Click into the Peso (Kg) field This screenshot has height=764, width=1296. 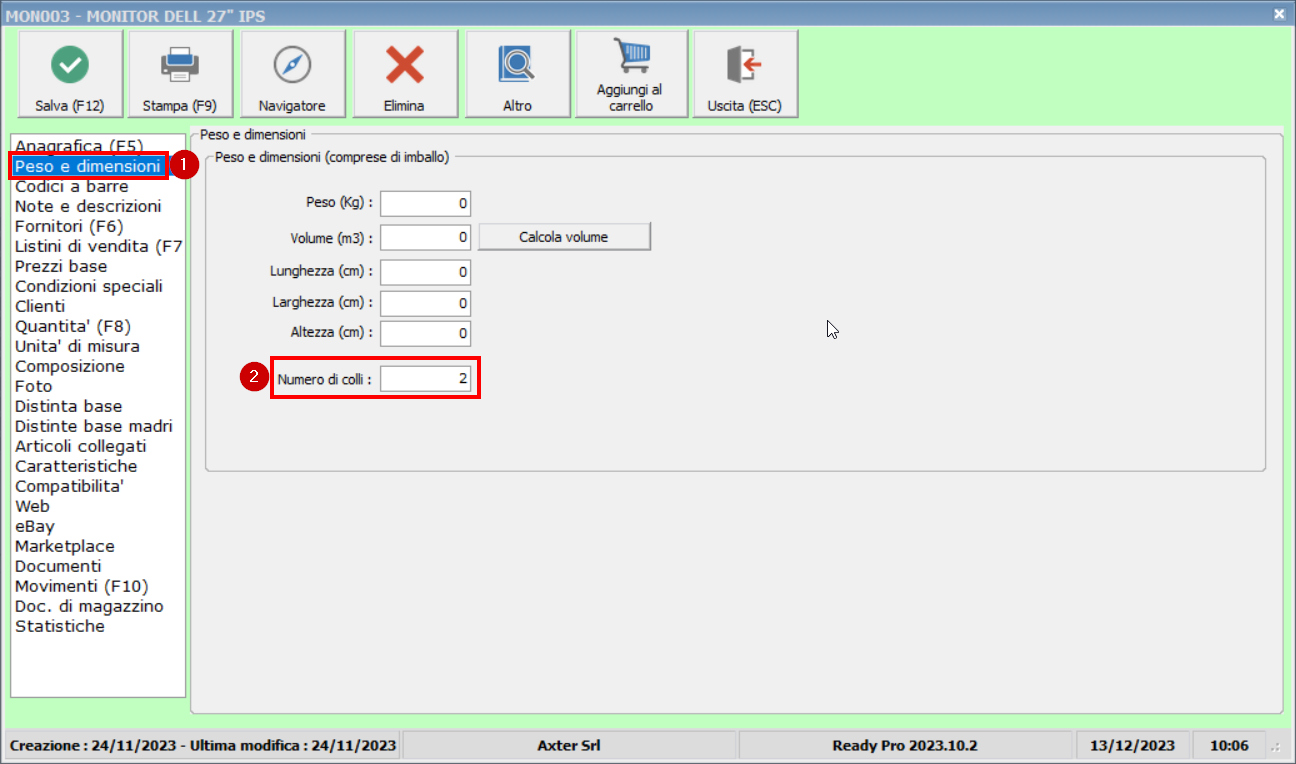pyautogui.click(x=425, y=204)
